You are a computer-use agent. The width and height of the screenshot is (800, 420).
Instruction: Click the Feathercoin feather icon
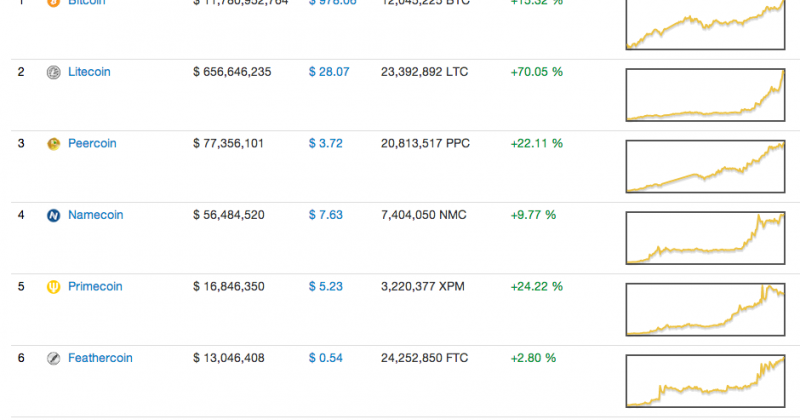54,358
